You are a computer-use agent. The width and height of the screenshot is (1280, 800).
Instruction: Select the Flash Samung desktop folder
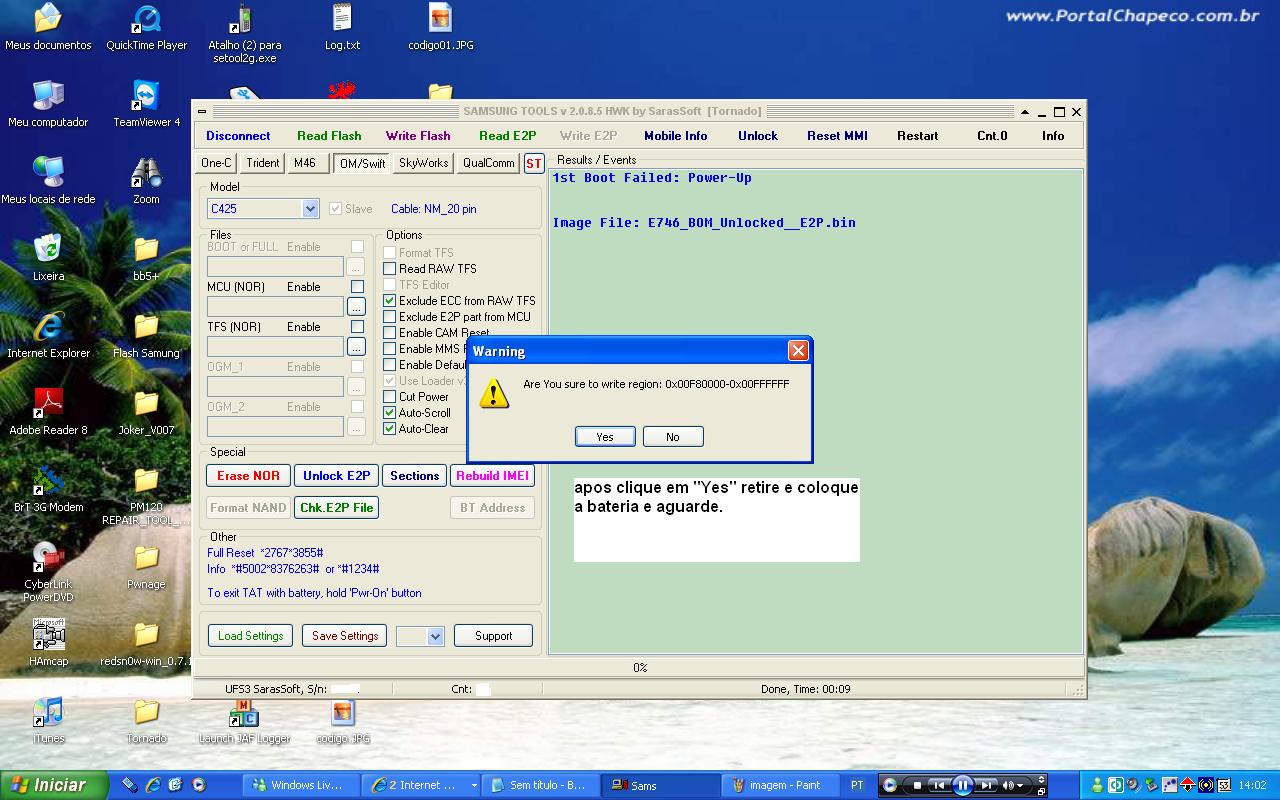tap(146, 335)
